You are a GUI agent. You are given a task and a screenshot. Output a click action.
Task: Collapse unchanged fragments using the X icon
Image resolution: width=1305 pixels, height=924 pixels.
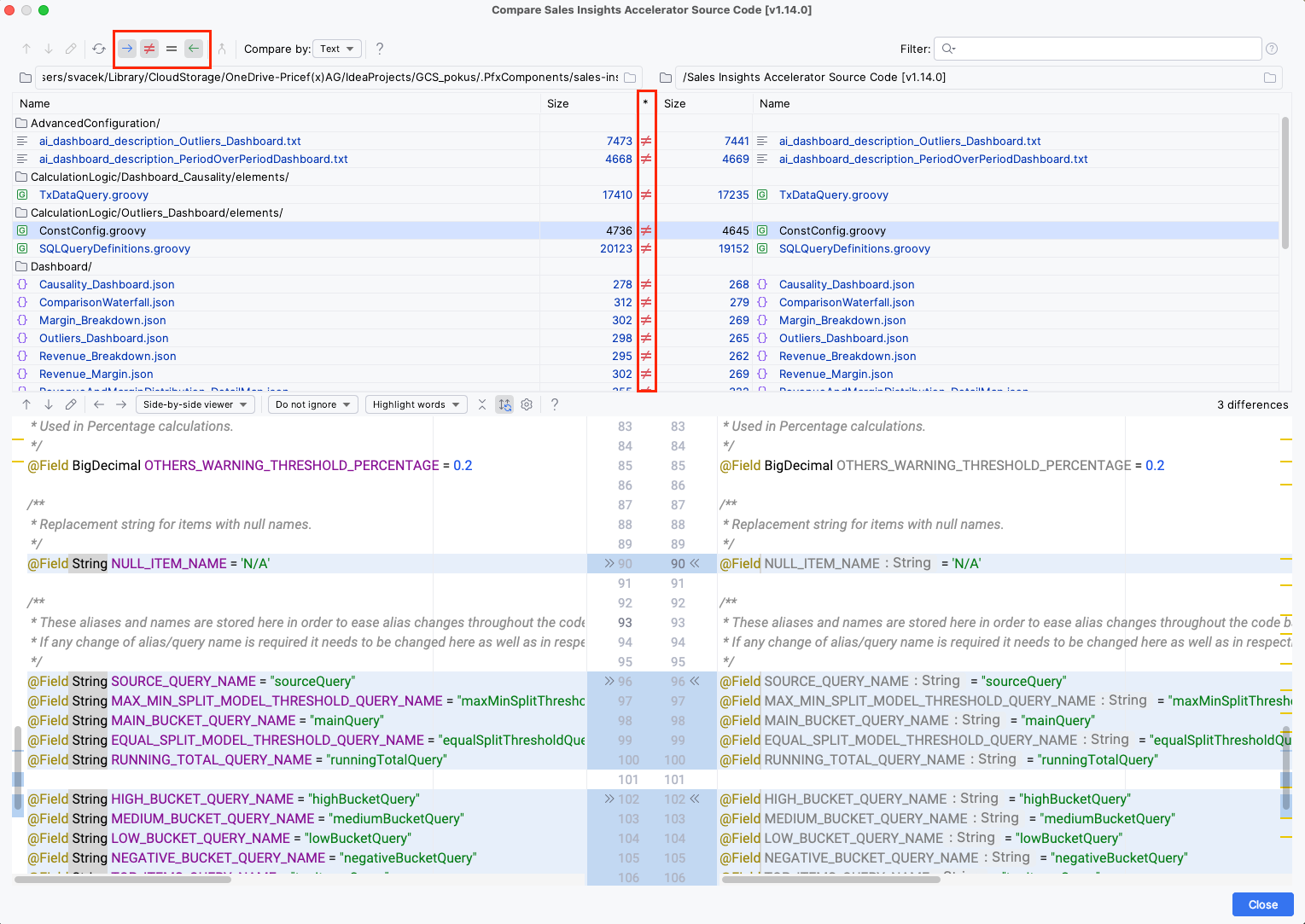pos(482,404)
